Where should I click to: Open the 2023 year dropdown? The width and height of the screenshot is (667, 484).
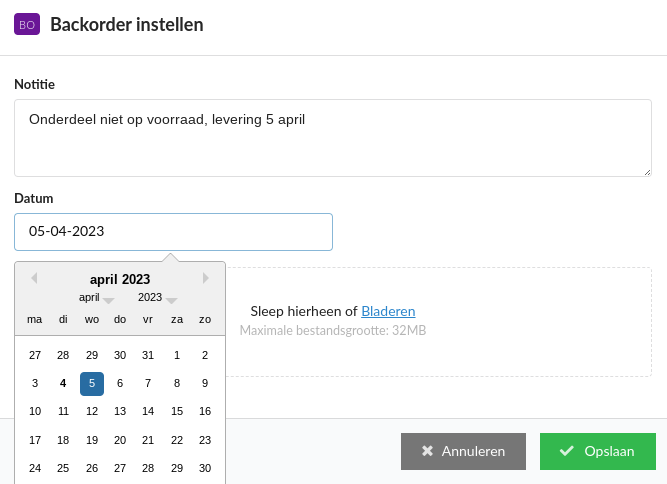pos(157,297)
